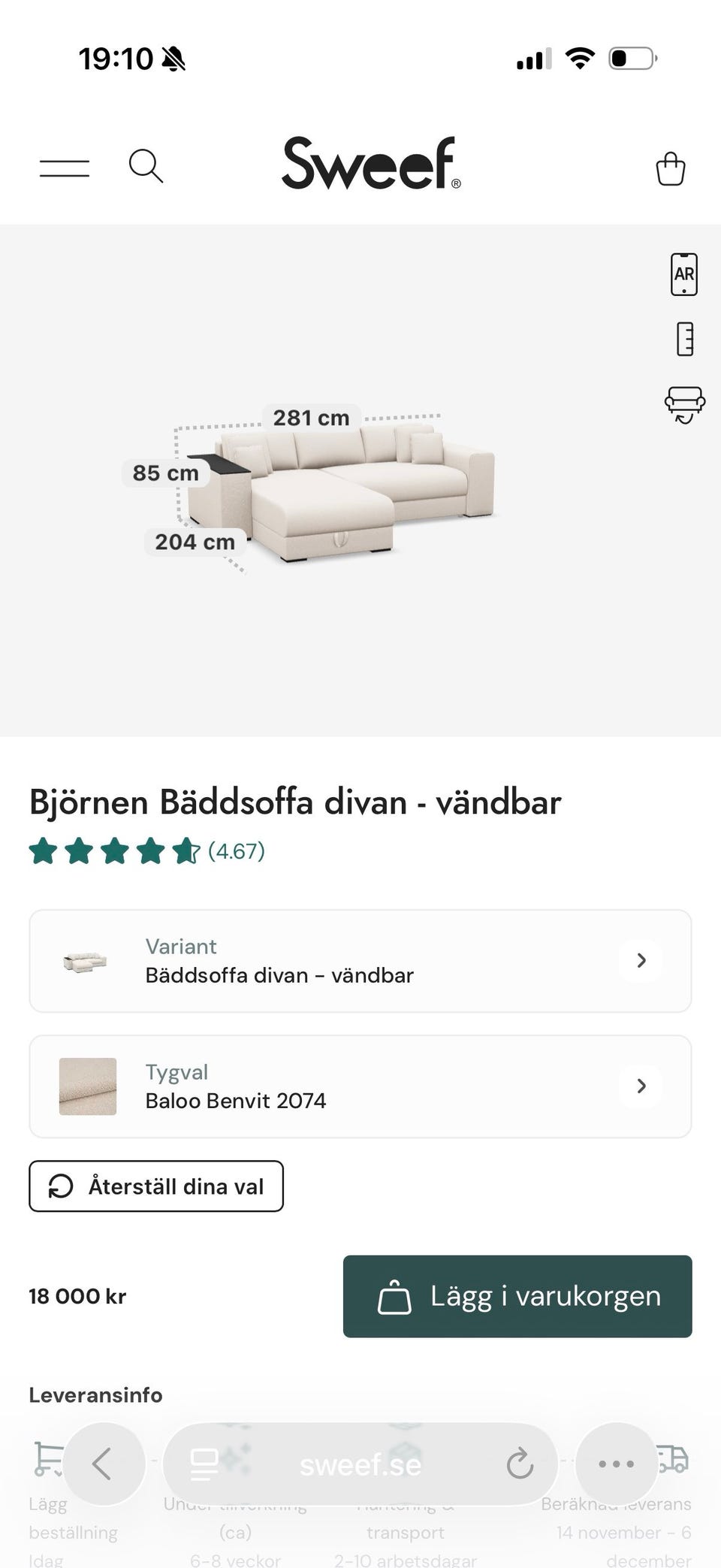Select Baloo Benvit 2074 fabric swatch

click(88, 1086)
